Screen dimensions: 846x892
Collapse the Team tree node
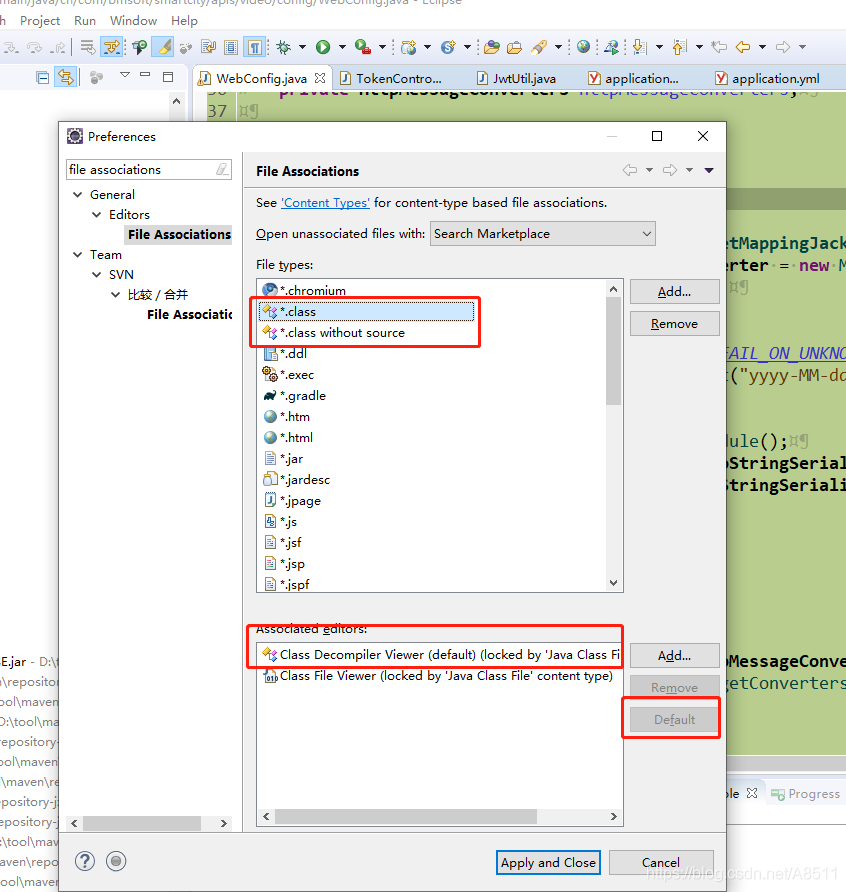[x=78, y=255]
